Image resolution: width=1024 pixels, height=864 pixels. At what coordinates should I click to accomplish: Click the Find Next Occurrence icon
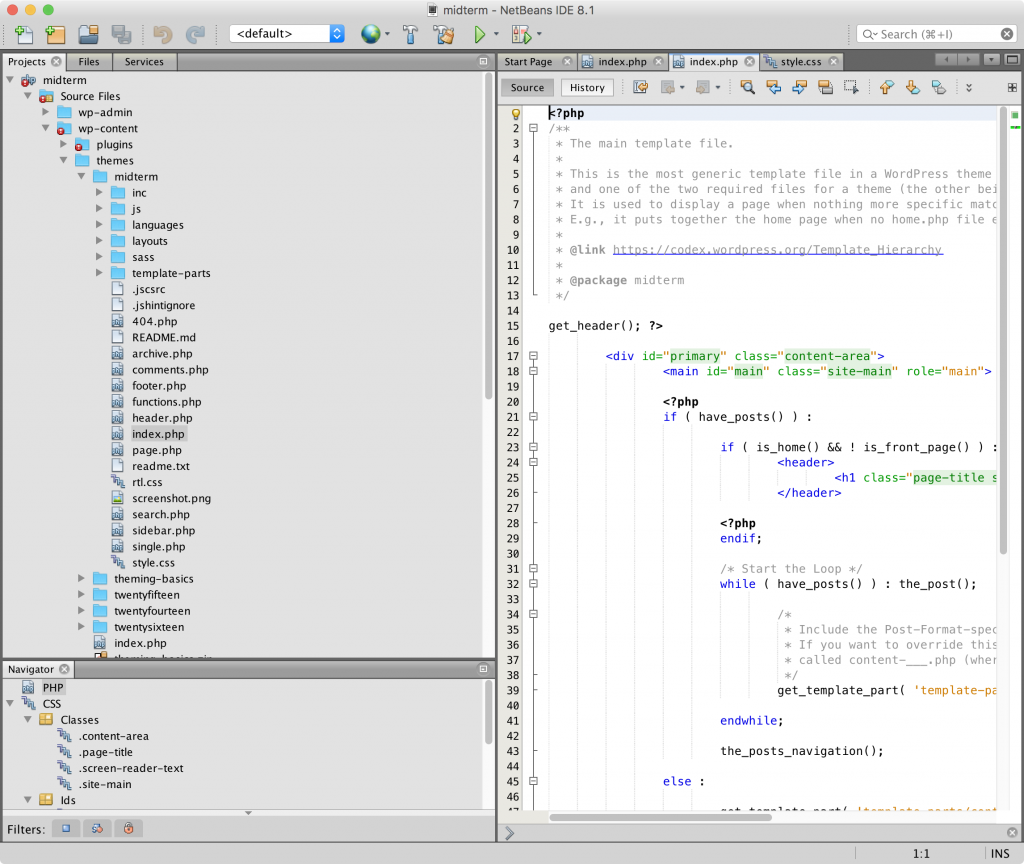tap(799, 87)
